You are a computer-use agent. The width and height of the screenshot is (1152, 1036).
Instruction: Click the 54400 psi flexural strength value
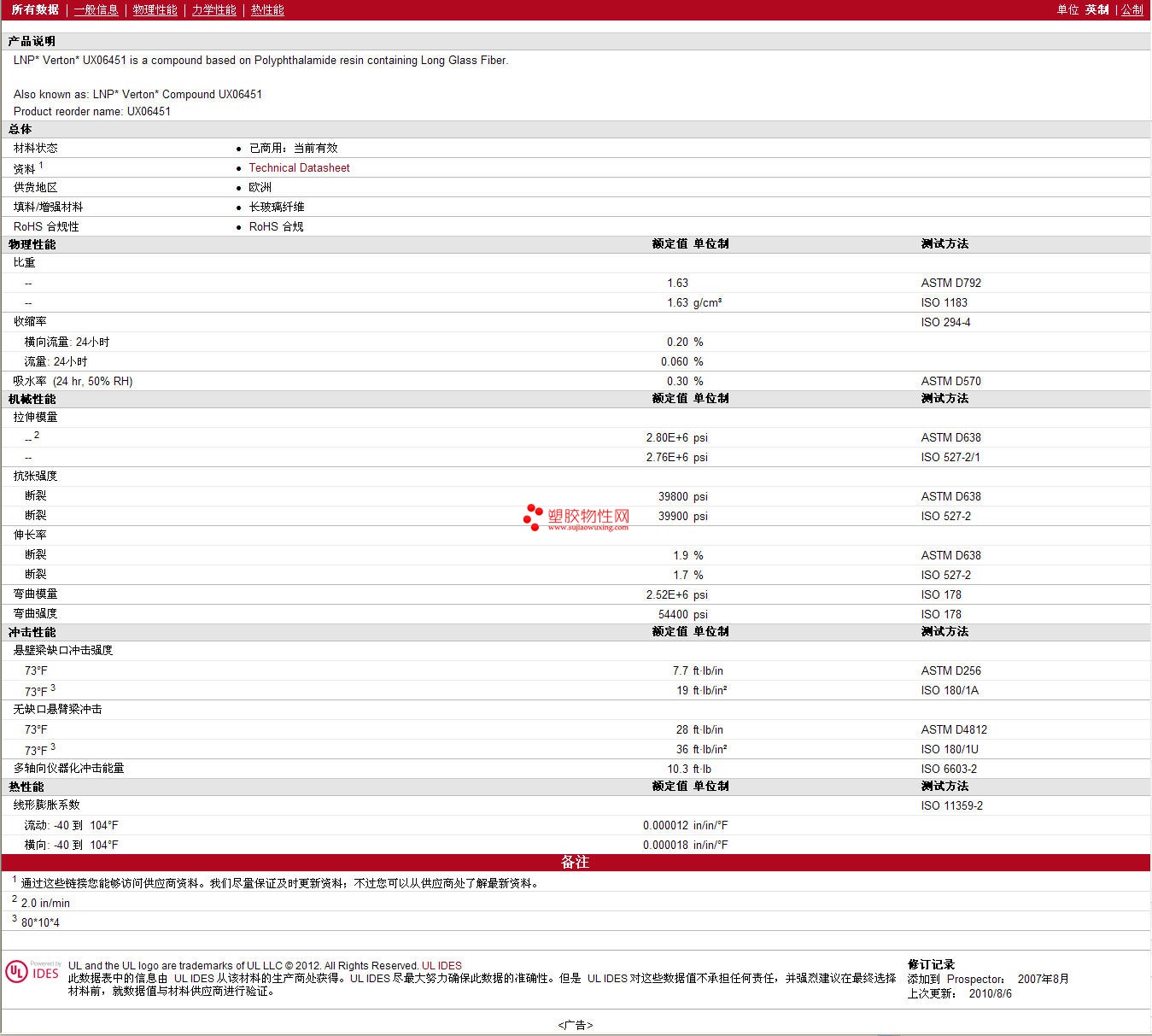(683, 614)
